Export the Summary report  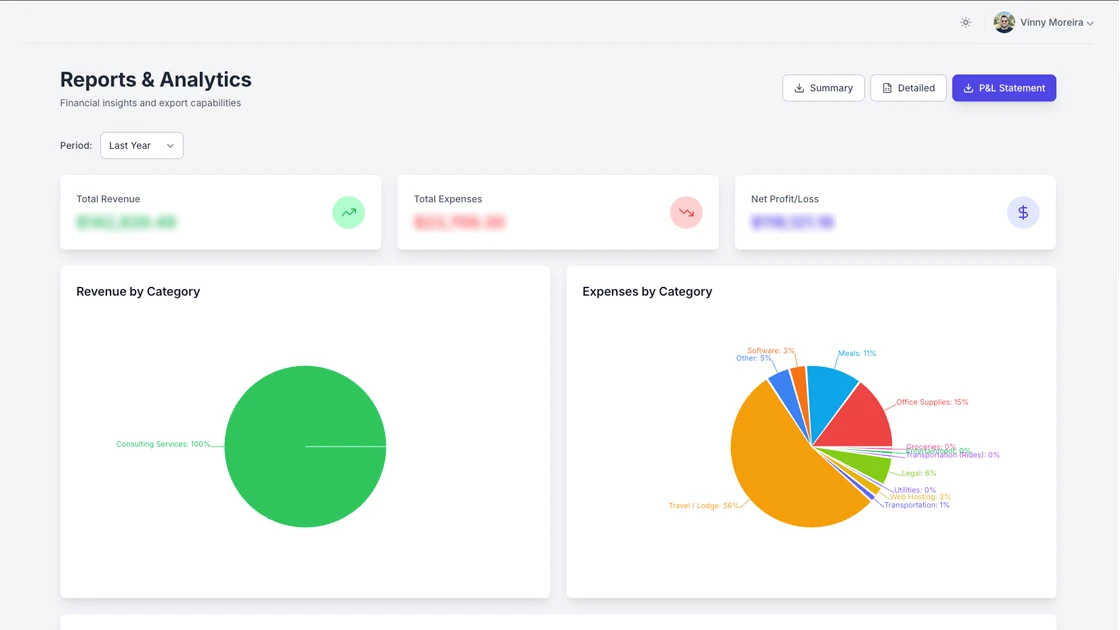pos(823,88)
